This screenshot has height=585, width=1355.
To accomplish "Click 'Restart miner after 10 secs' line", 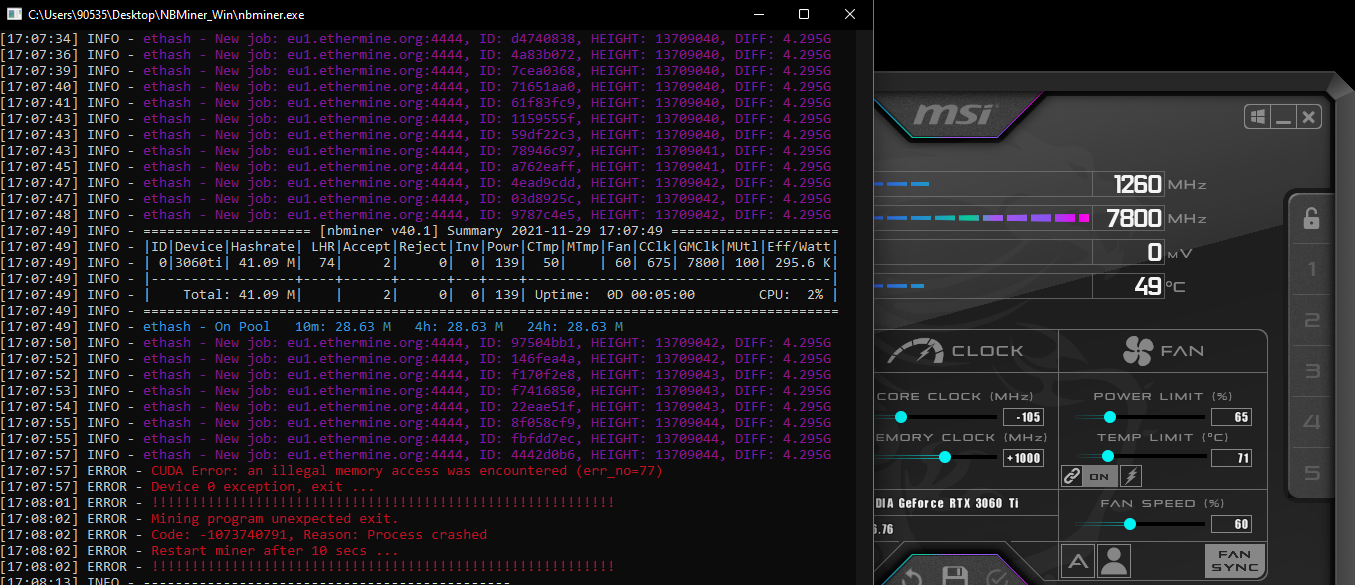I will tap(275, 551).
